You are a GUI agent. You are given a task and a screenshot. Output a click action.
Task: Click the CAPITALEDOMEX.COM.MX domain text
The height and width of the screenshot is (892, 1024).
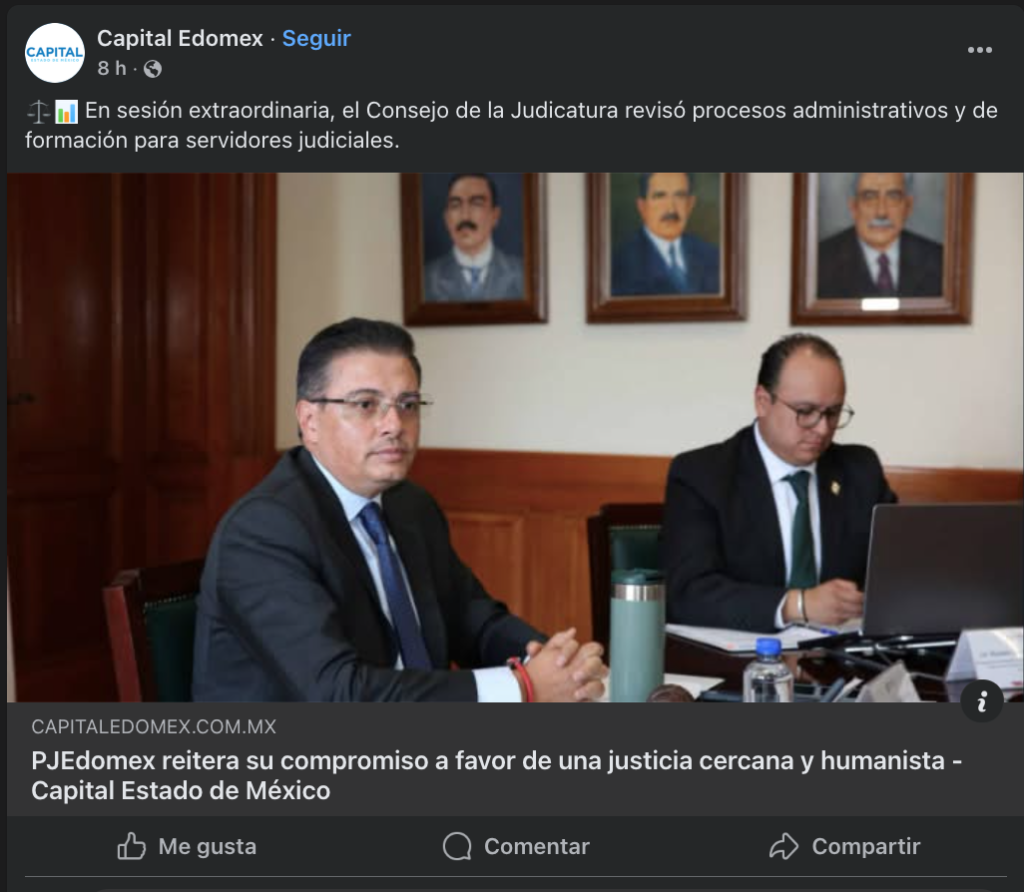coord(153,727)
